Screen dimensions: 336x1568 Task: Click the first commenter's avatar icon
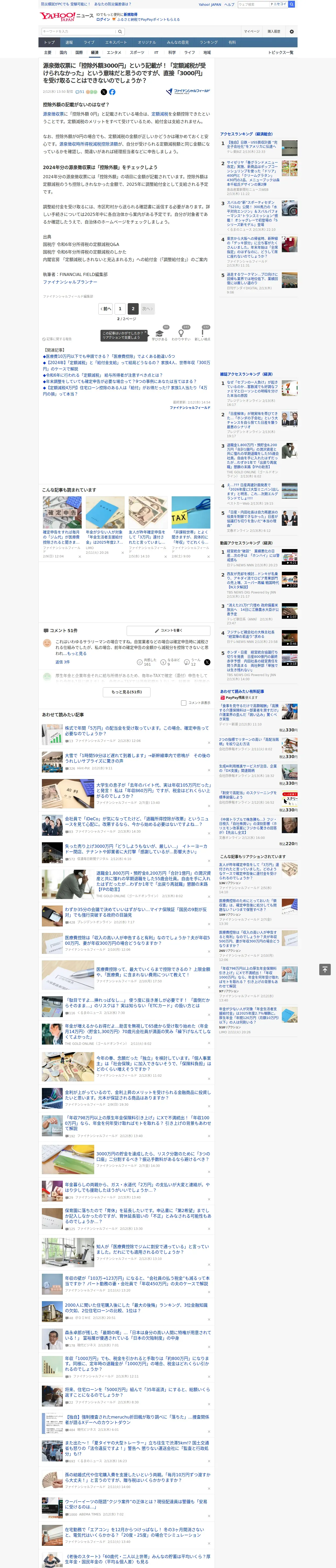(x=47, y=643)
